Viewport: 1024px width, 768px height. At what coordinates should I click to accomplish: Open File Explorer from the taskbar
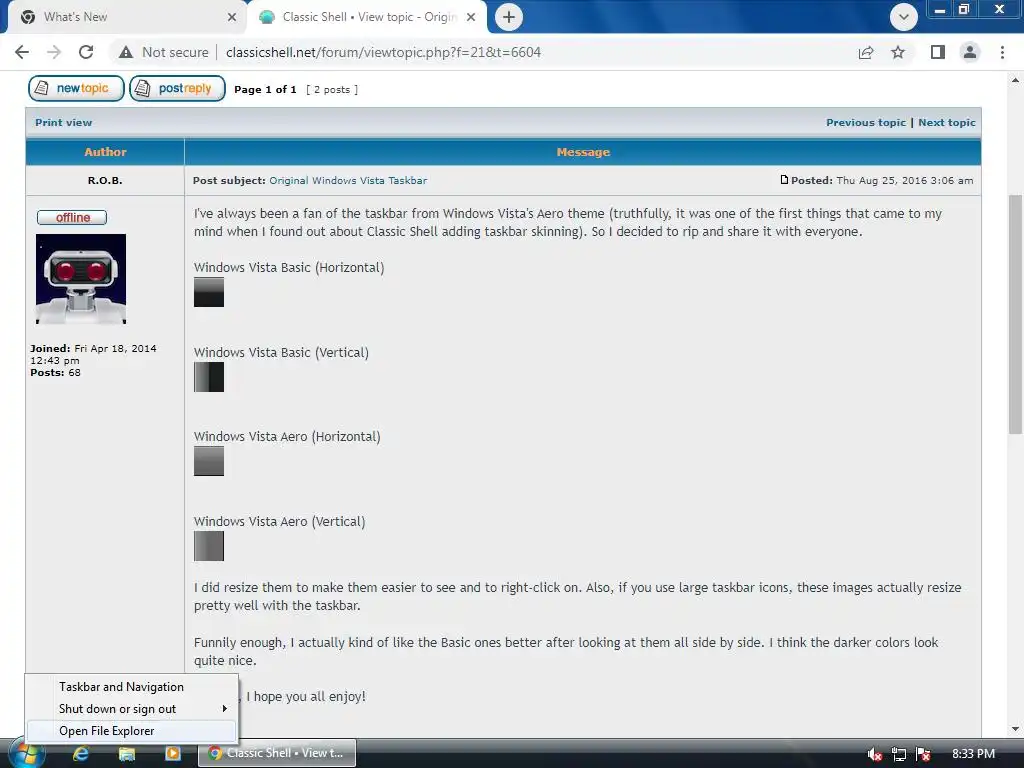point(126,754)
